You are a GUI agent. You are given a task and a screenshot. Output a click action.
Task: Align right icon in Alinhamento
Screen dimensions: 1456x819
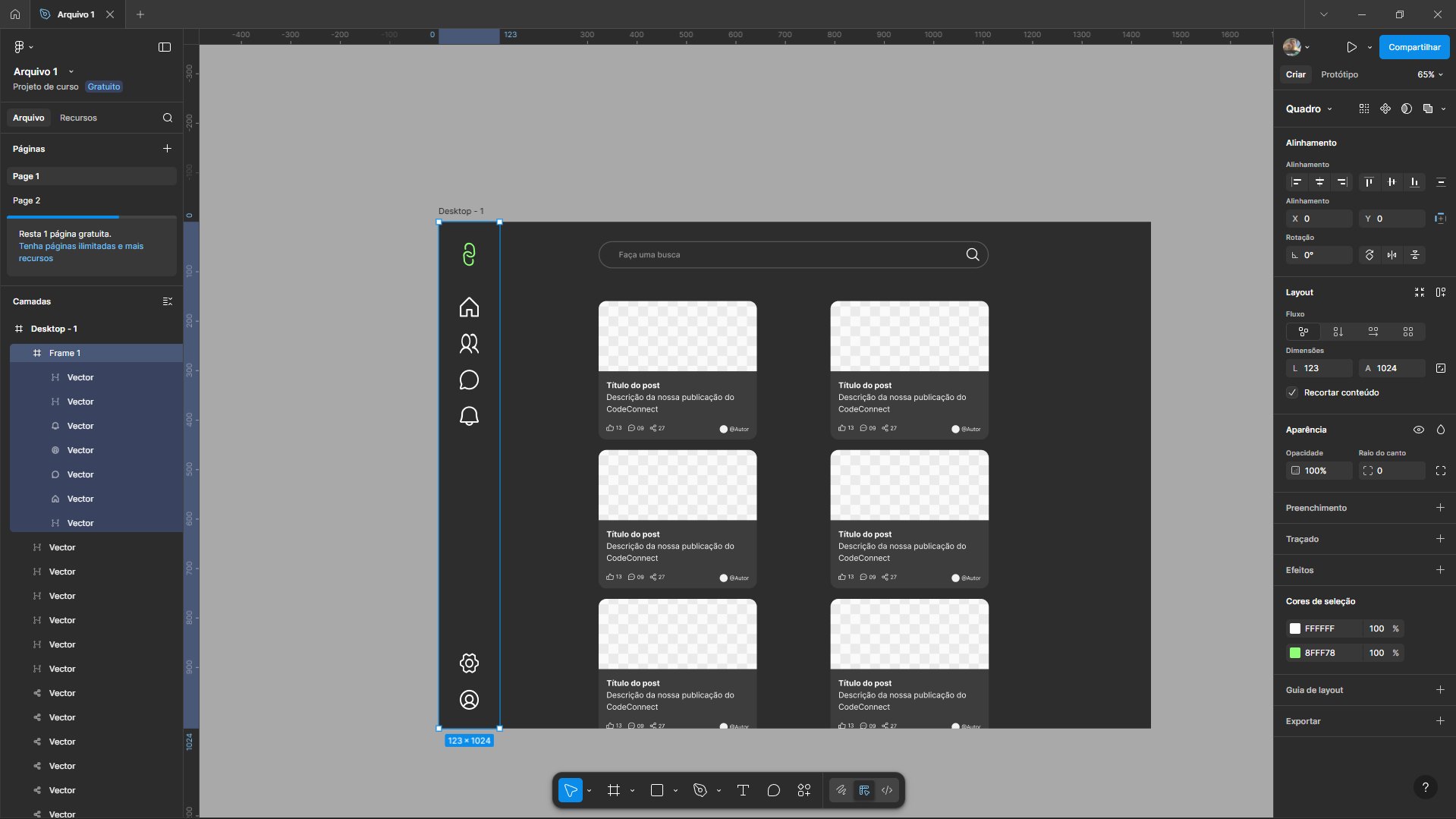[1342, 182]
